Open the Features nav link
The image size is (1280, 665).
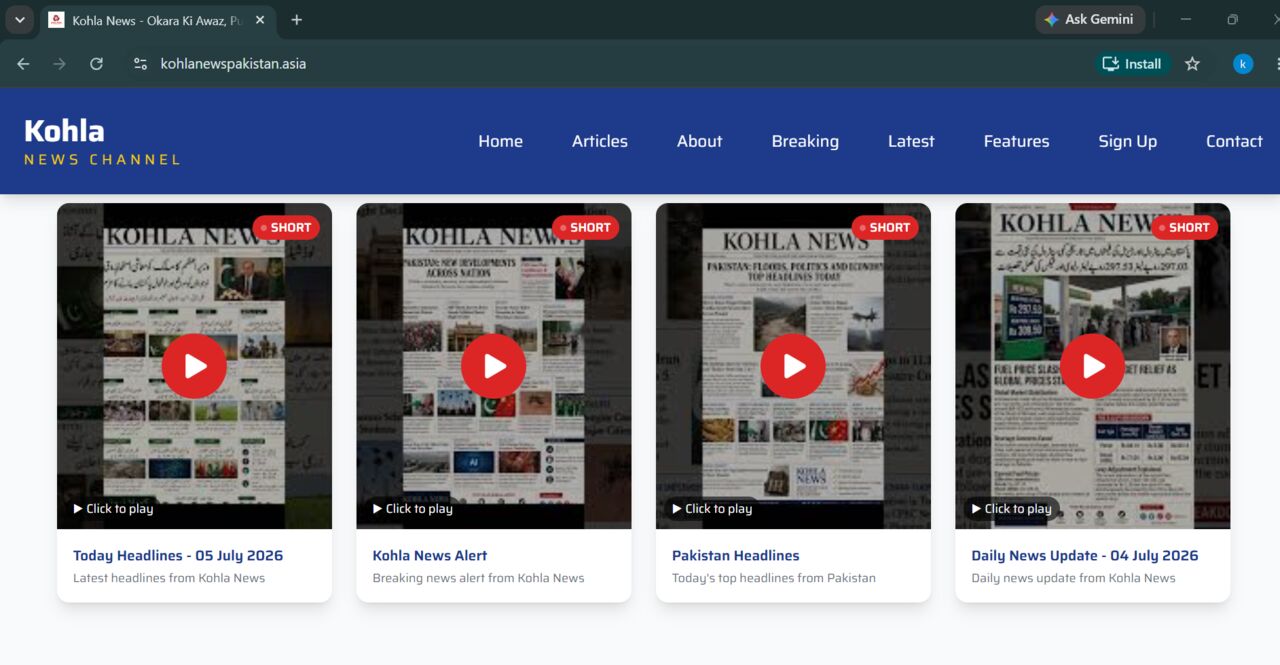pos(1016,141)
